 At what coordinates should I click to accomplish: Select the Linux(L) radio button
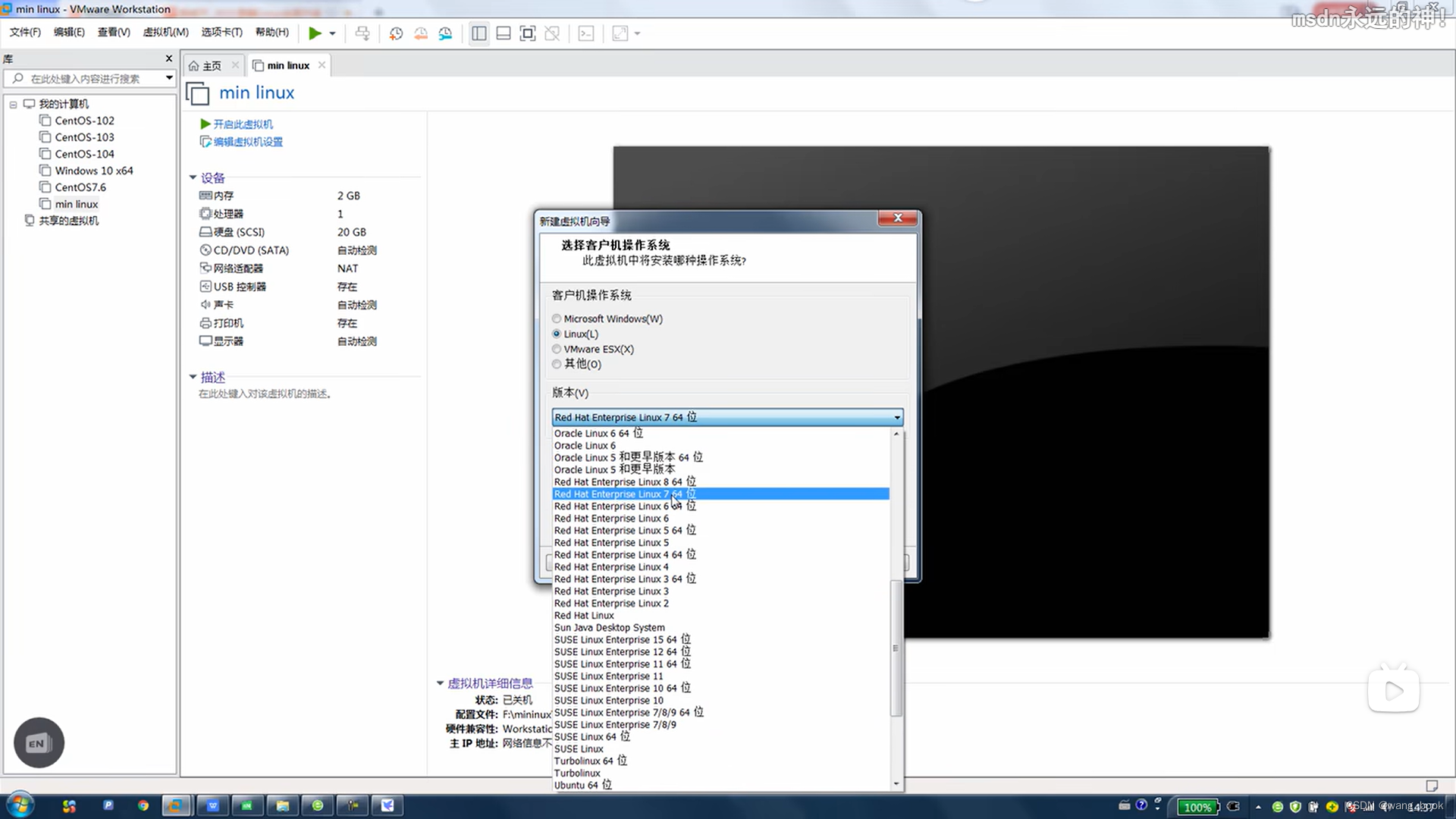pos(557,334)
